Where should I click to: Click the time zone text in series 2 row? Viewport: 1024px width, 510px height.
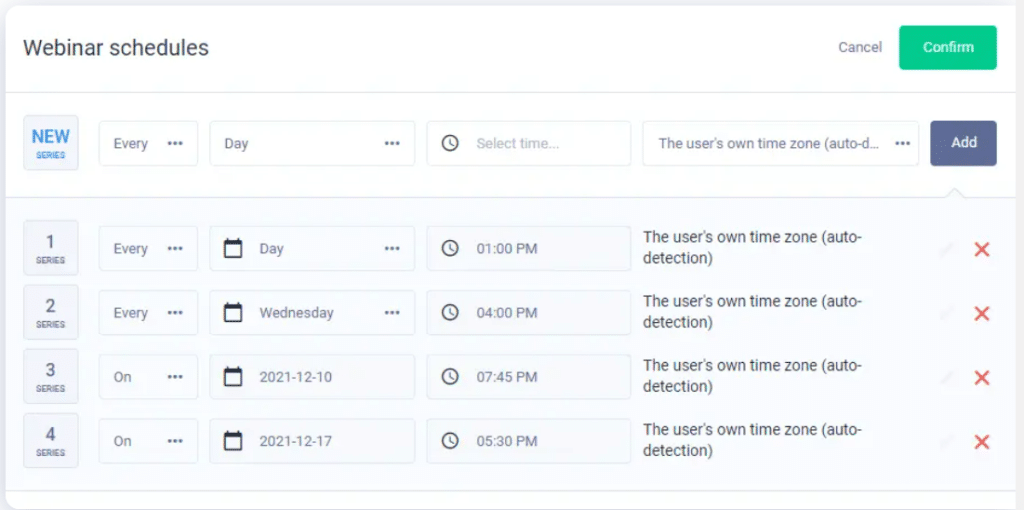pos(752,311)
